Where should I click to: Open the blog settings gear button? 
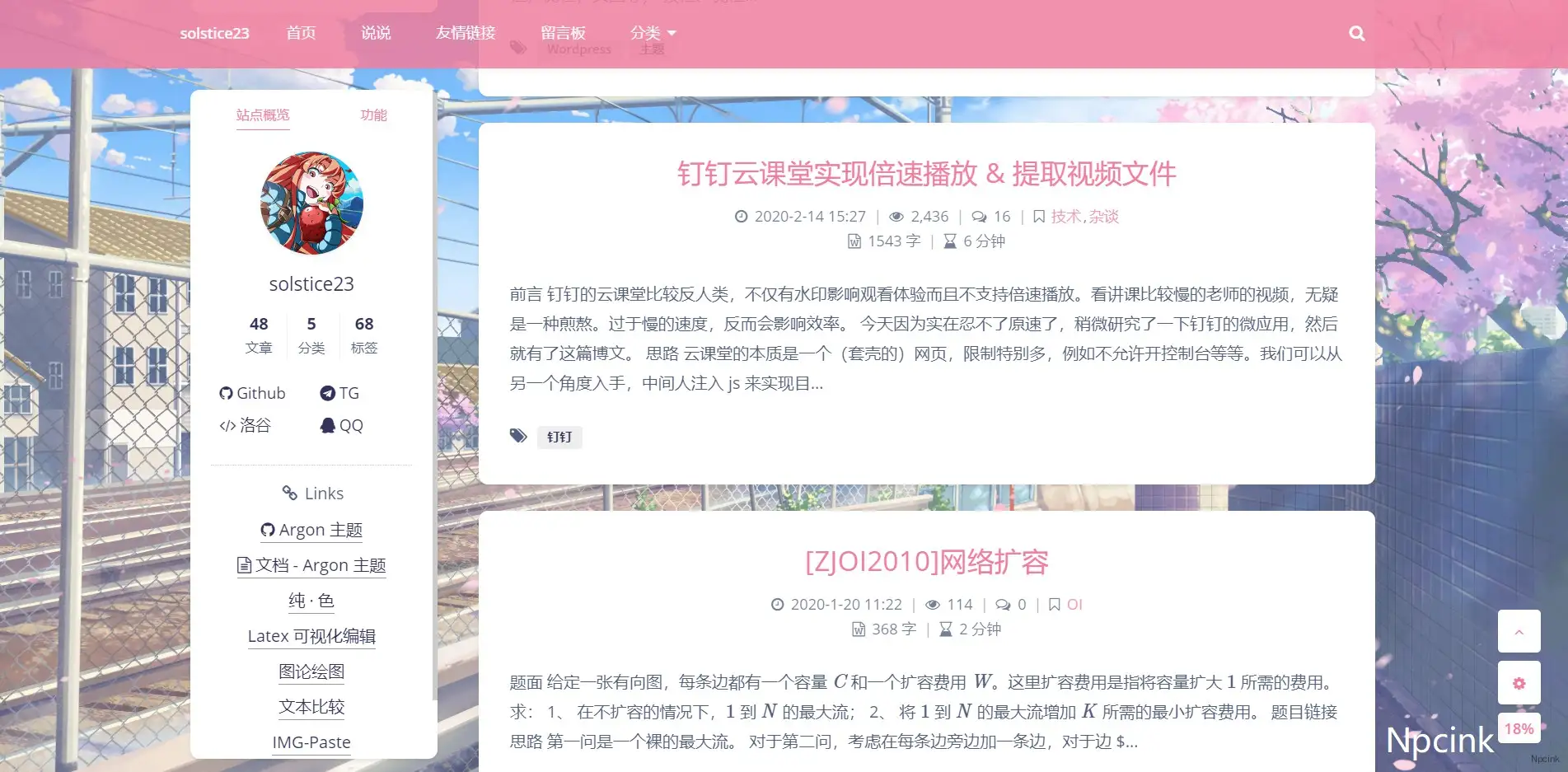click(1519, 683)
